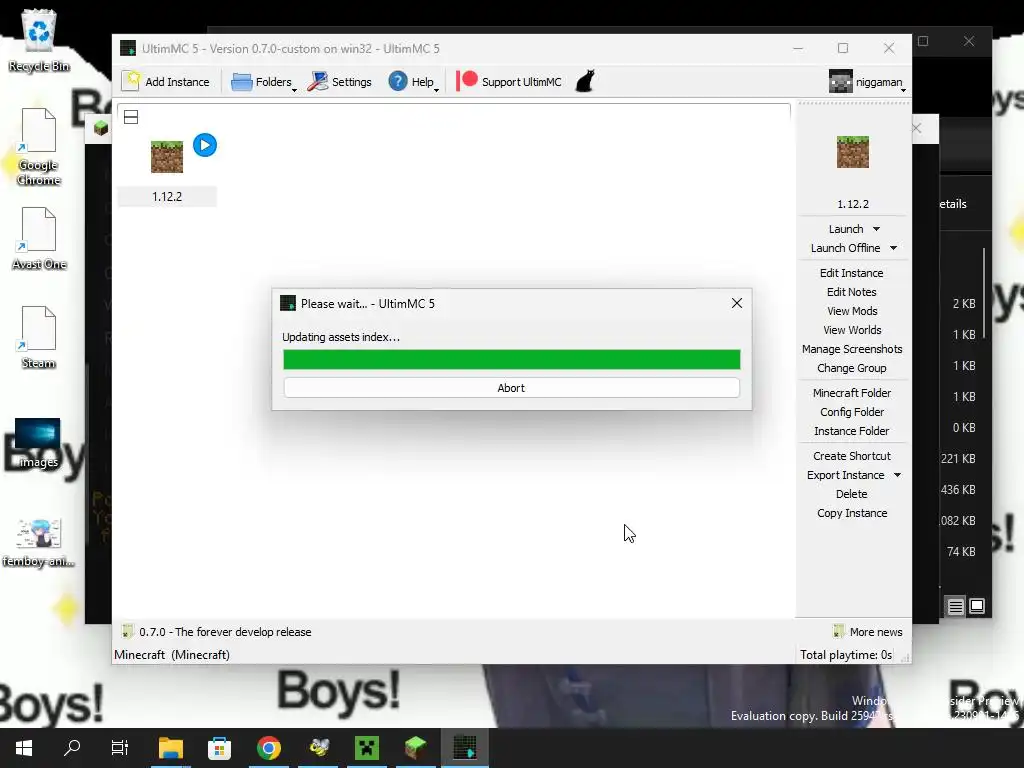Image resolution: width=1024 pixels, height=768 pixels.
Task: Switch to large icons view in background window
Action: [x=977, y=606]
